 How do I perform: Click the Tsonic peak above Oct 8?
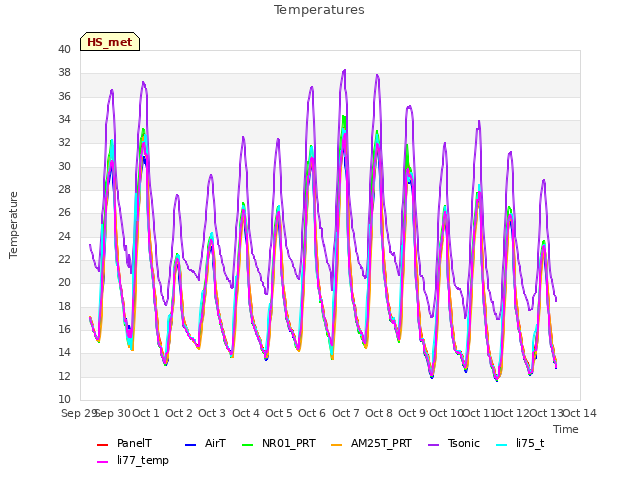[377, 75]
